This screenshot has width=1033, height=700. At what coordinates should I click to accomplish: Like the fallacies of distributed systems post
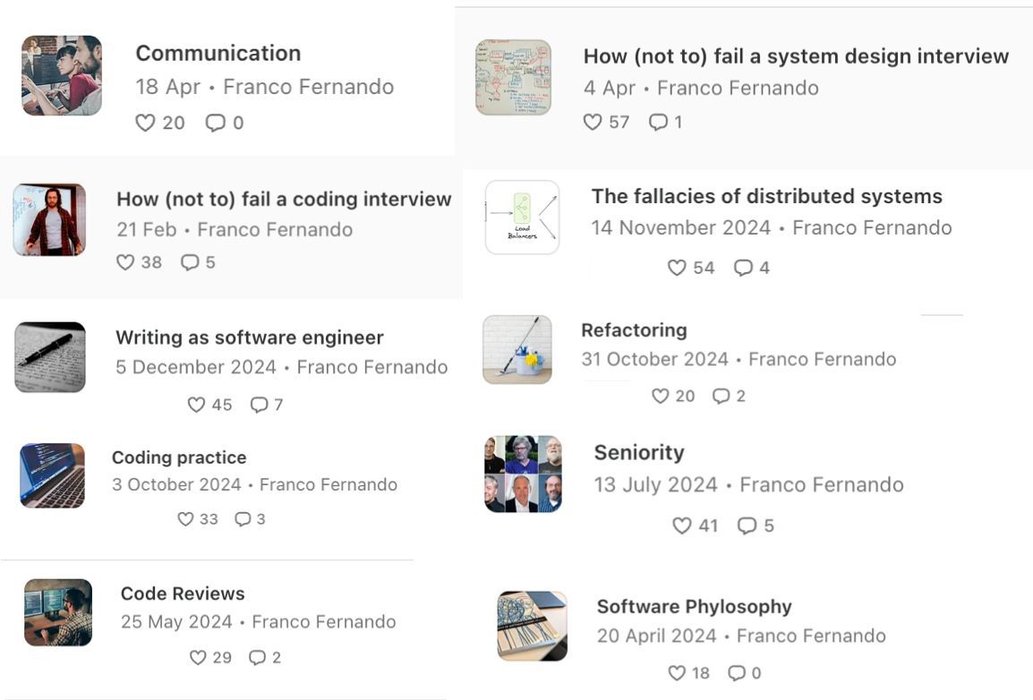[x=677, y=268]
